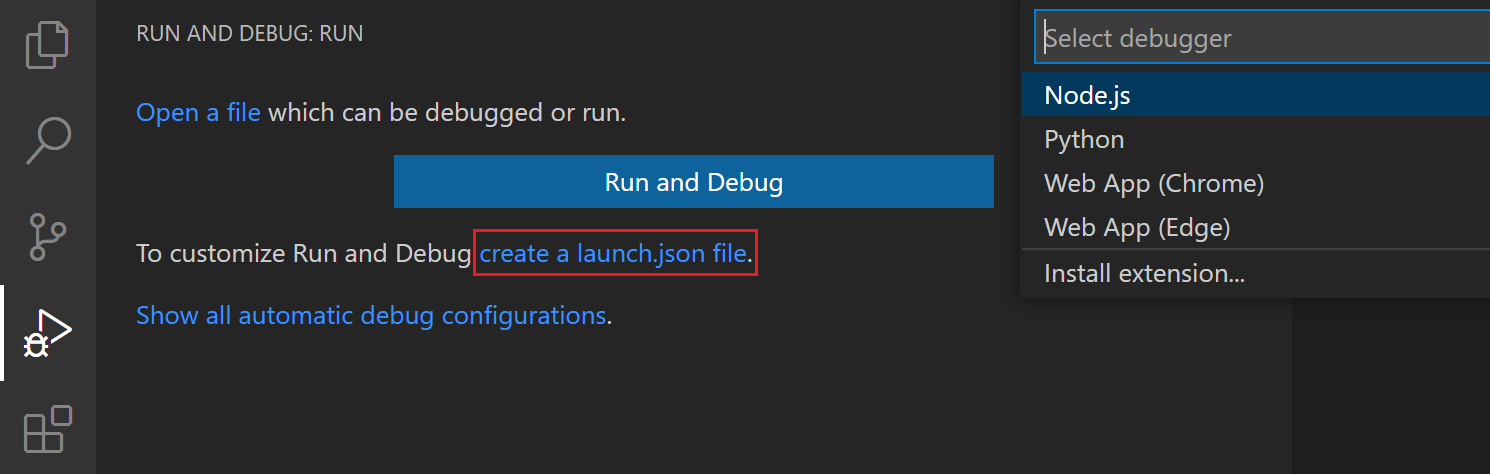The width and height of the screenshot is (1490, 474).
Task: Show all automatic debug configurations
Action: click(371, 316)
